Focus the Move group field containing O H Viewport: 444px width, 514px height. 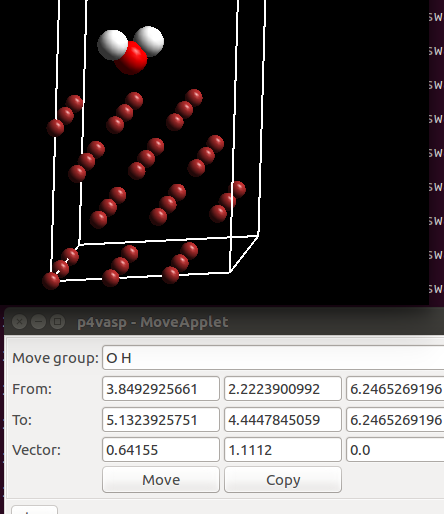click(273, 358)
